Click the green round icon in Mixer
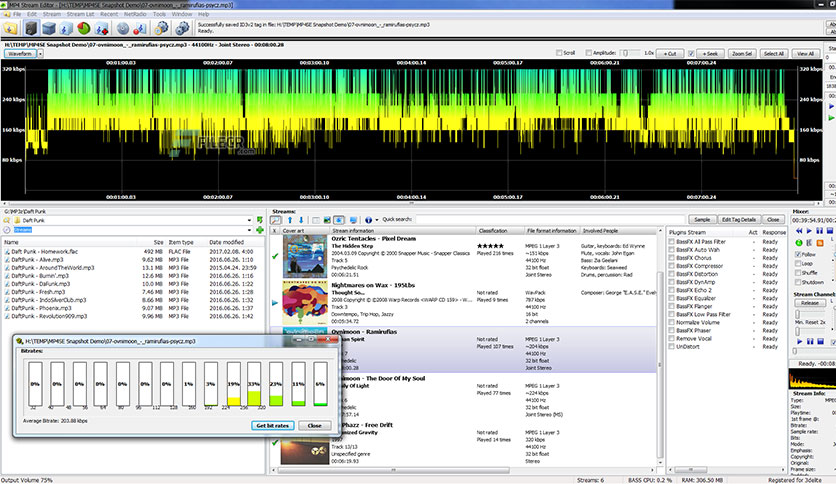The height and width of the screenshot is (484, 836). pos(799,243)
